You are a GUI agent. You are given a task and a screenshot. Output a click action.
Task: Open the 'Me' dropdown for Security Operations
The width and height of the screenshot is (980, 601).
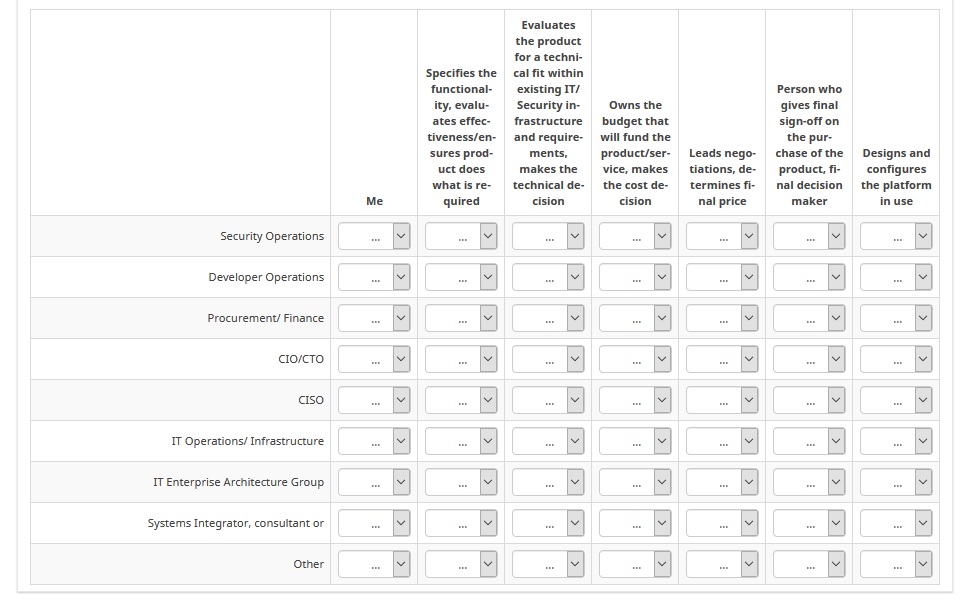coord(374,236)
